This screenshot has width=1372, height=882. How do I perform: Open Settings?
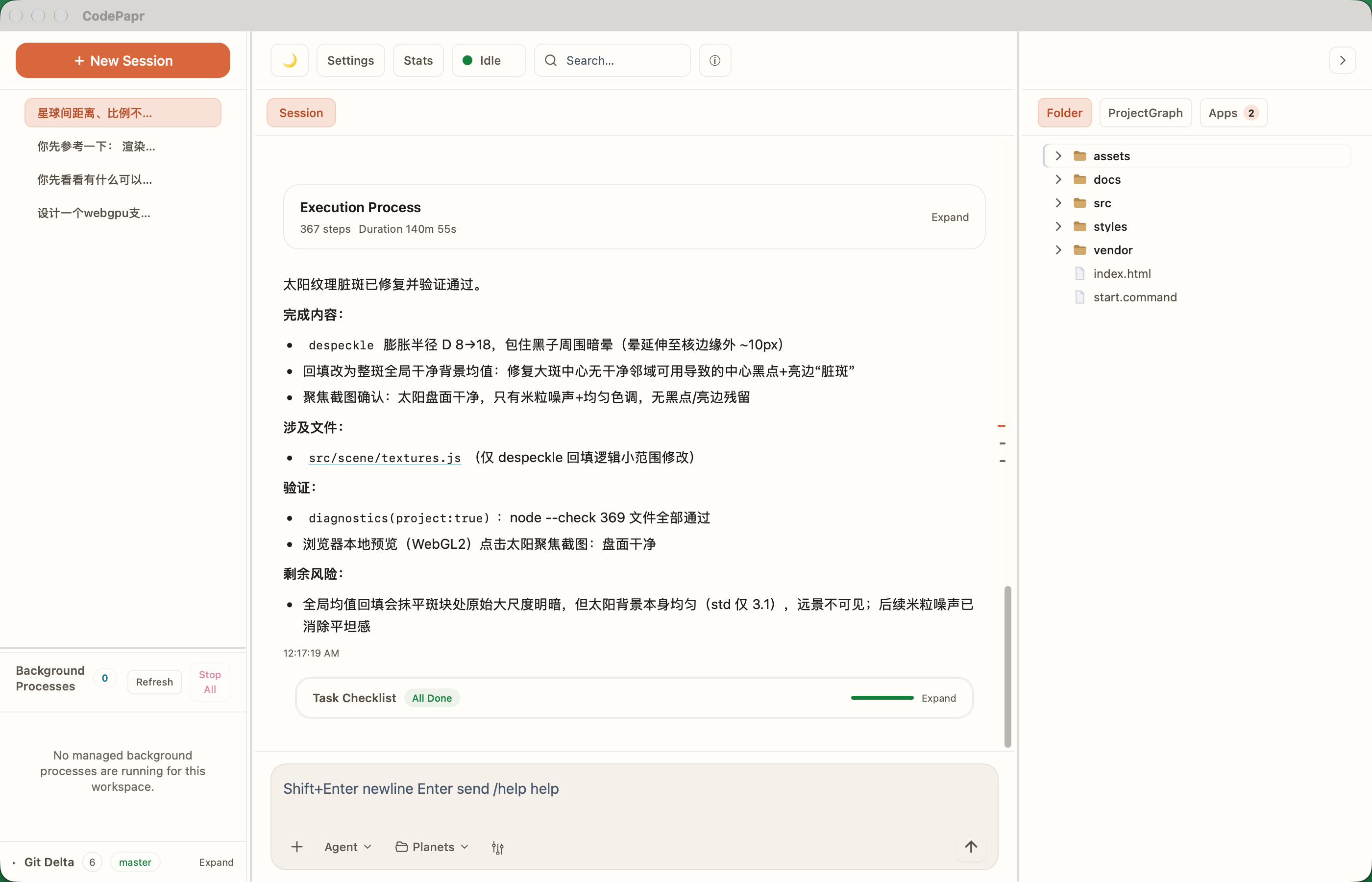350,60
